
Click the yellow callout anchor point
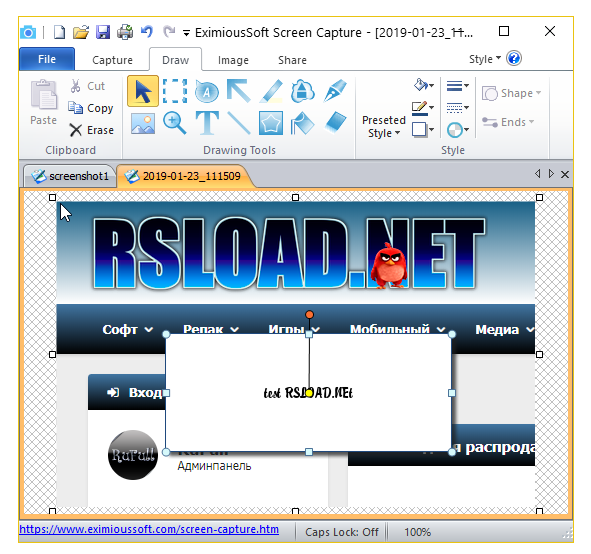309,393
